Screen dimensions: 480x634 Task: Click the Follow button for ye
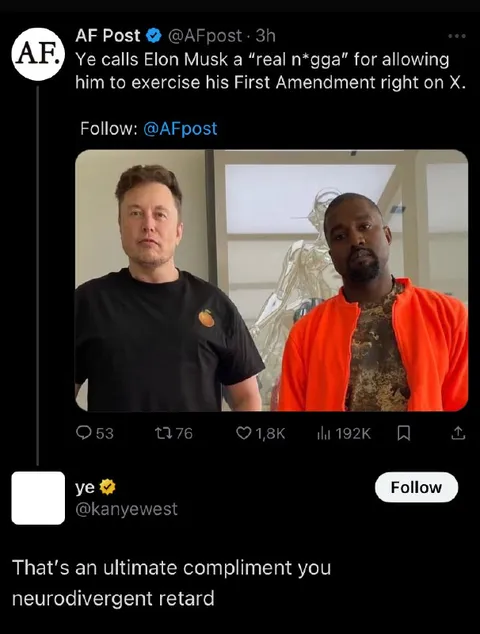416,487
